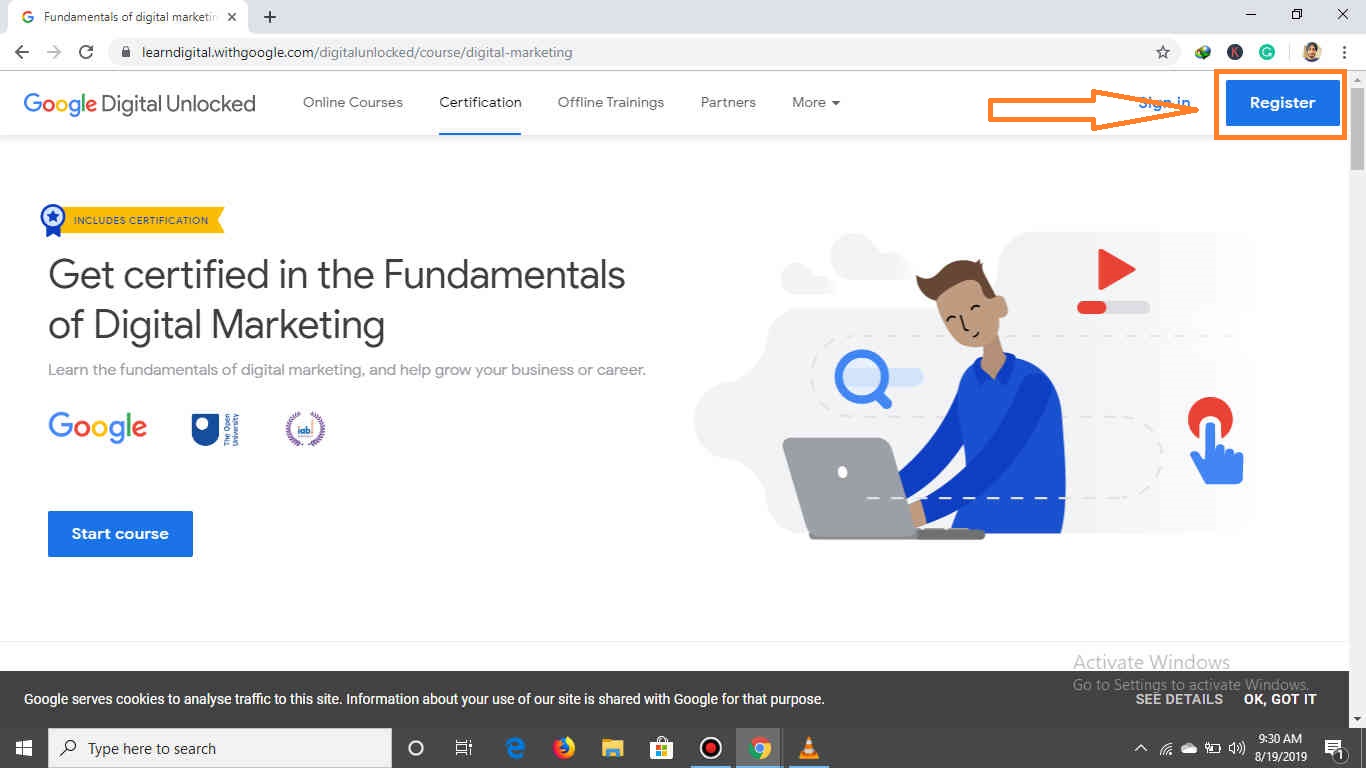Click the Open University logo
This screenshot has width=1366, height=768.
coord(215,429)
